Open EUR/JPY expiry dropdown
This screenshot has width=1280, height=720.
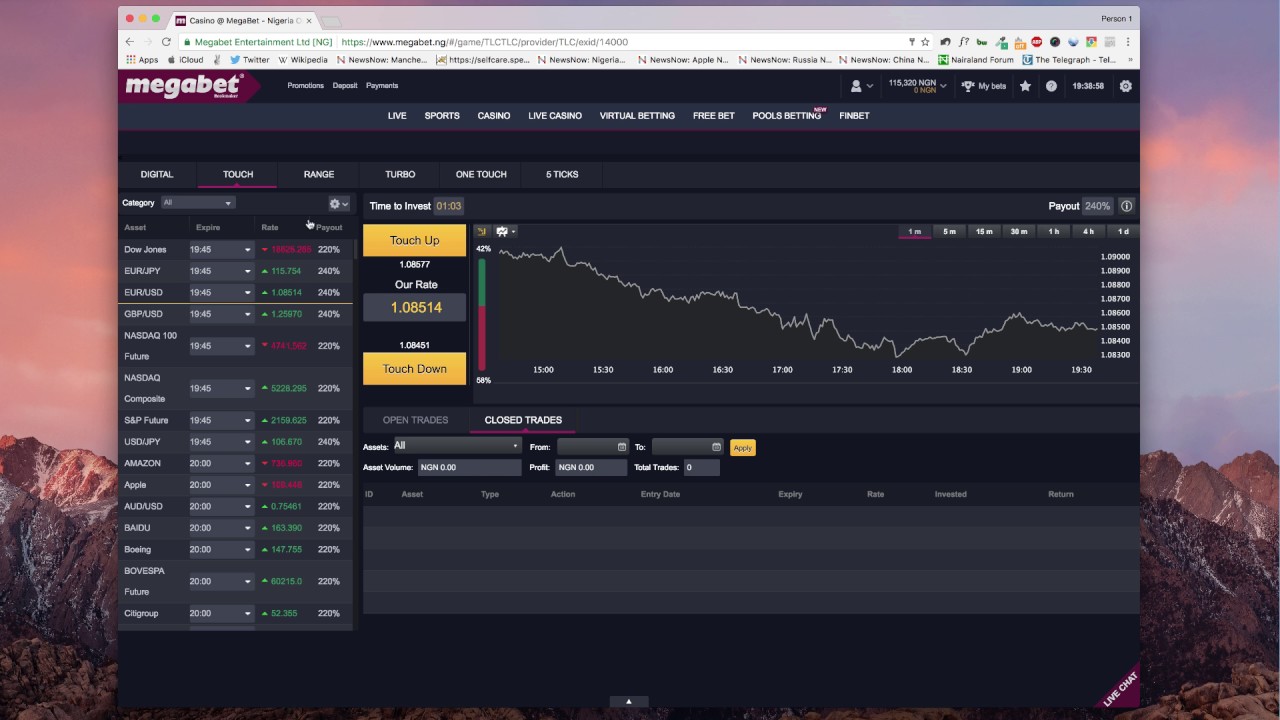pos(221,271)
